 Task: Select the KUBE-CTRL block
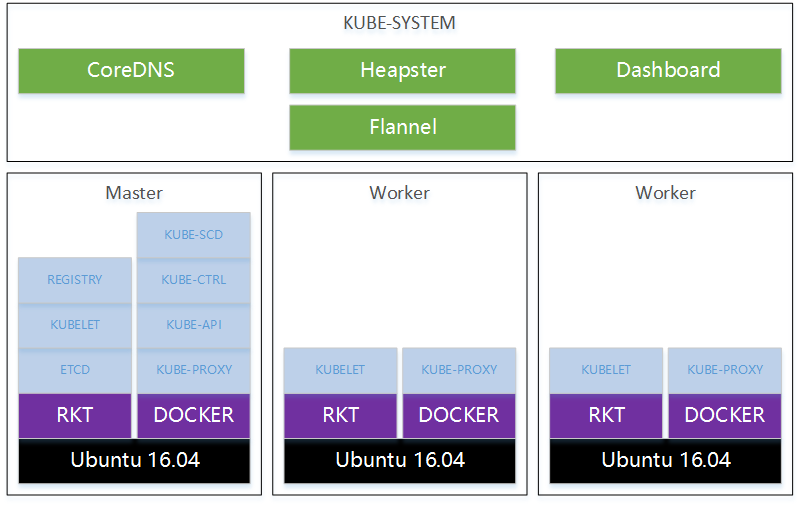coord(194,280)
